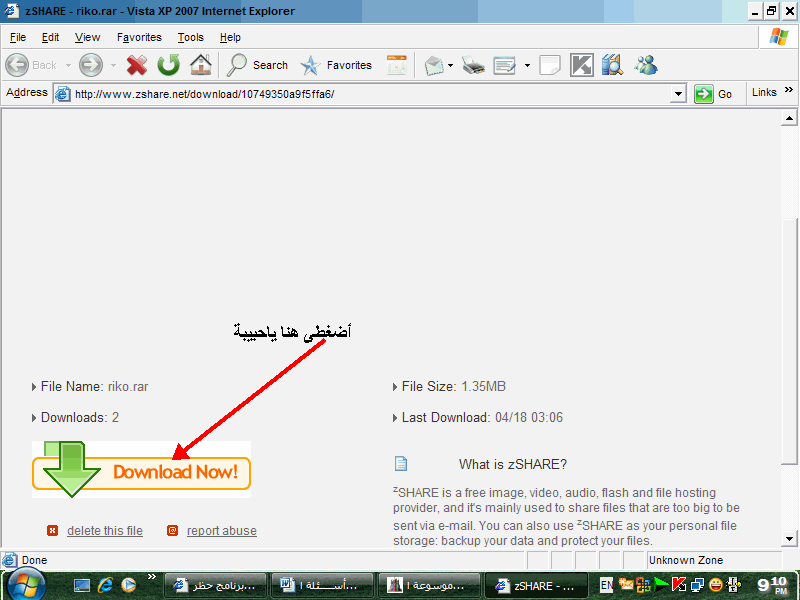Click the File Name riko.rar text
The image size is (800, 600).
coord(94,387)
